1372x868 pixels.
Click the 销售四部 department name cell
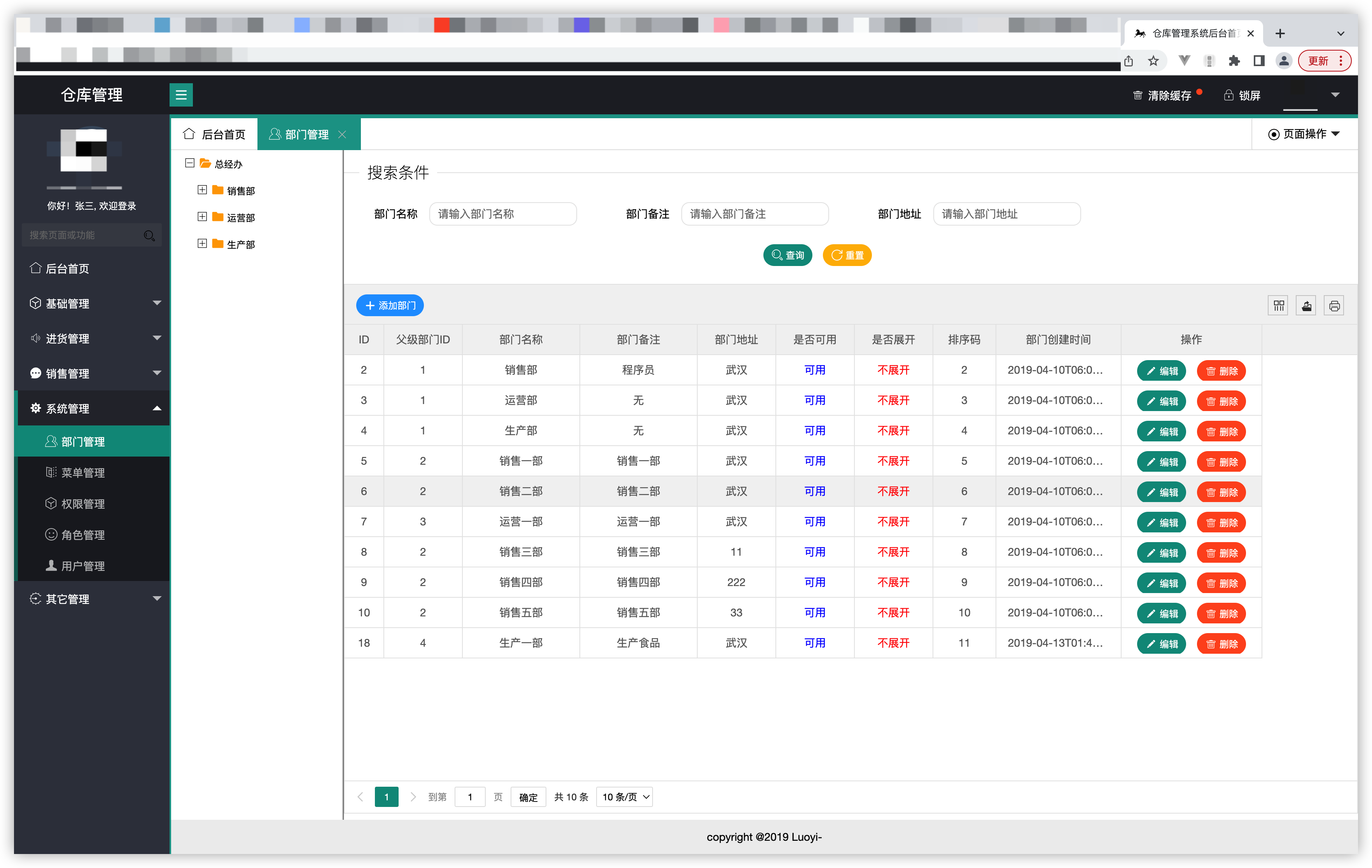pyautogui.click(x=521, y=583)
